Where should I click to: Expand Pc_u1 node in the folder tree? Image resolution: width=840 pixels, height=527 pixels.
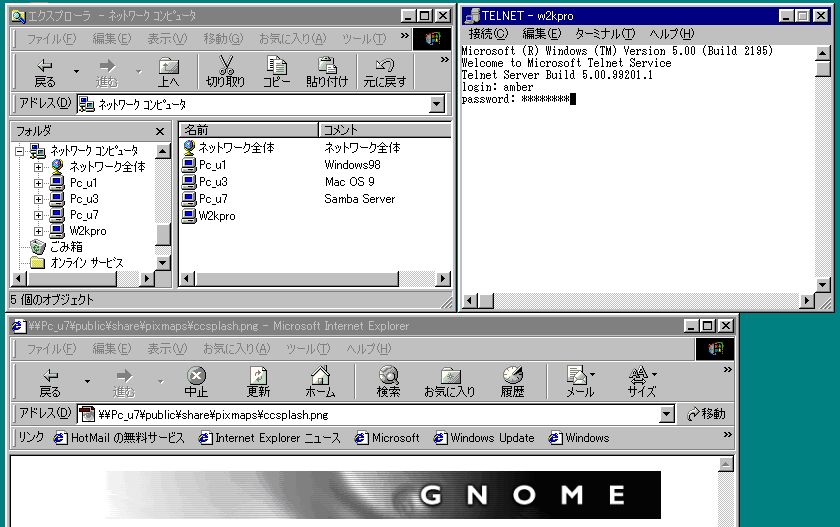[39, 183]
